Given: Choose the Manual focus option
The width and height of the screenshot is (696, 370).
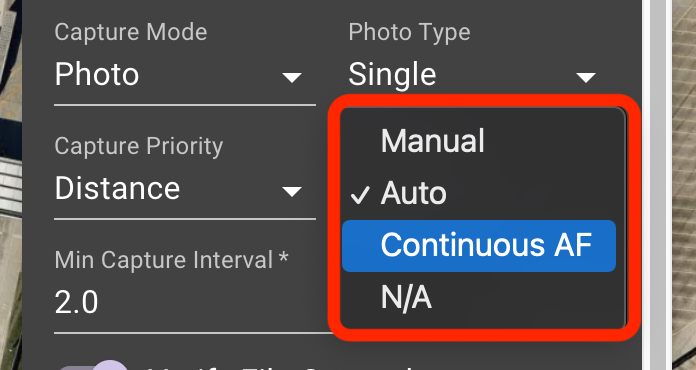Looking at the screenshot, I should point(478,142).
